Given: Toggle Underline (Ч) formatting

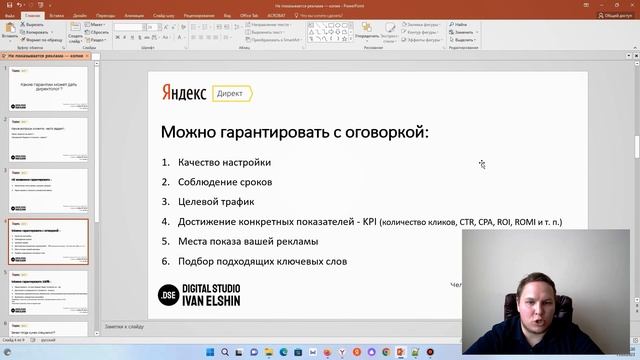Looking at the screenshot, I should (132, 38).
